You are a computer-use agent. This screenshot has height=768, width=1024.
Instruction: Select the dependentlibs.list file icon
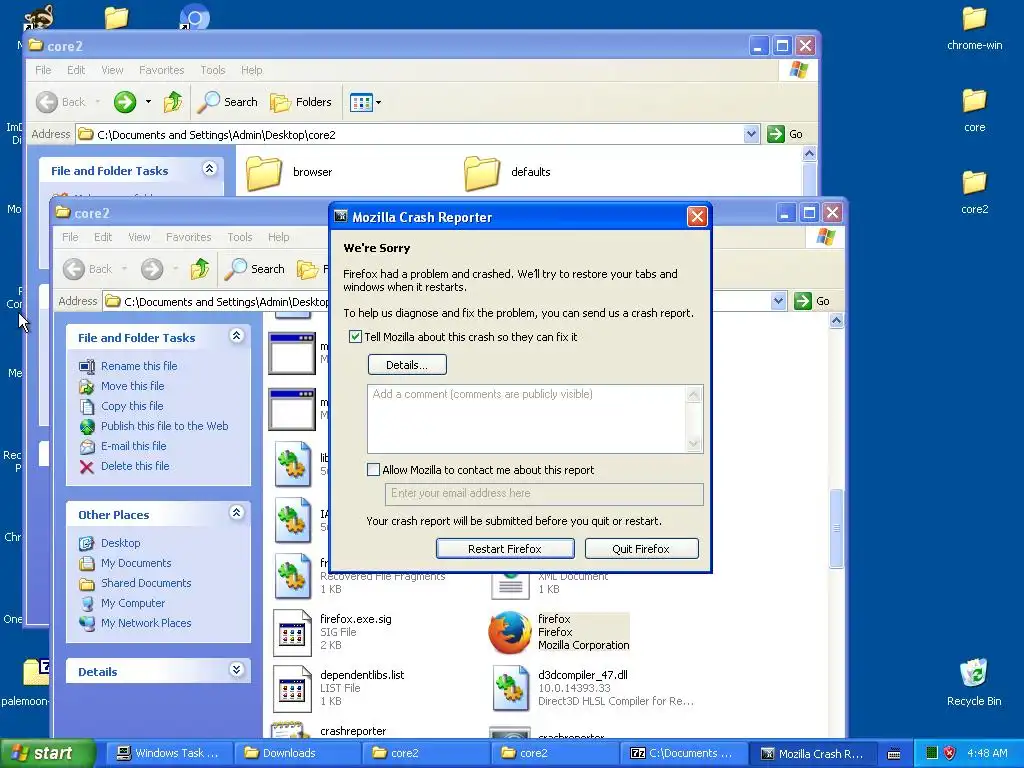point(292,688)
